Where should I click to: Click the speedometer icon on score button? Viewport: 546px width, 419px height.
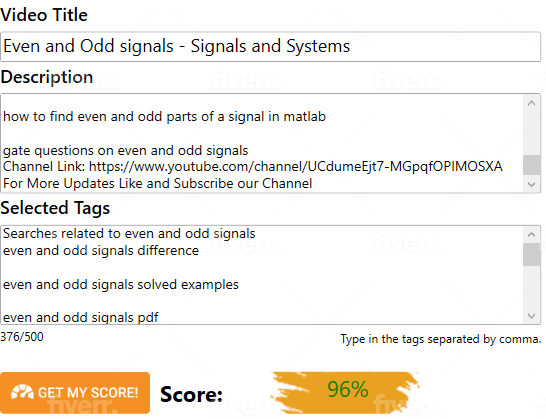click(x=22, y=392)
